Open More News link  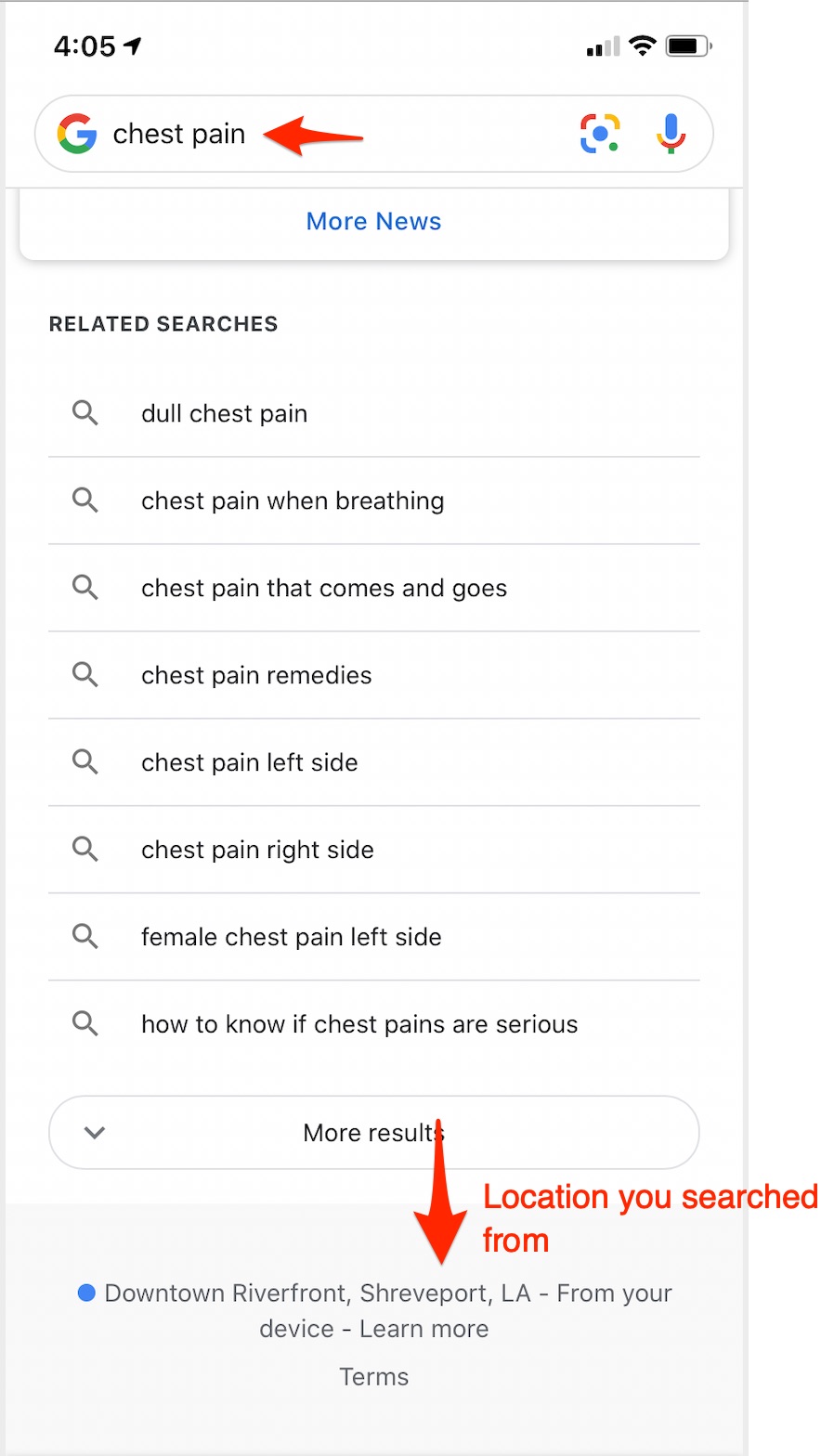tap(373, 221)
